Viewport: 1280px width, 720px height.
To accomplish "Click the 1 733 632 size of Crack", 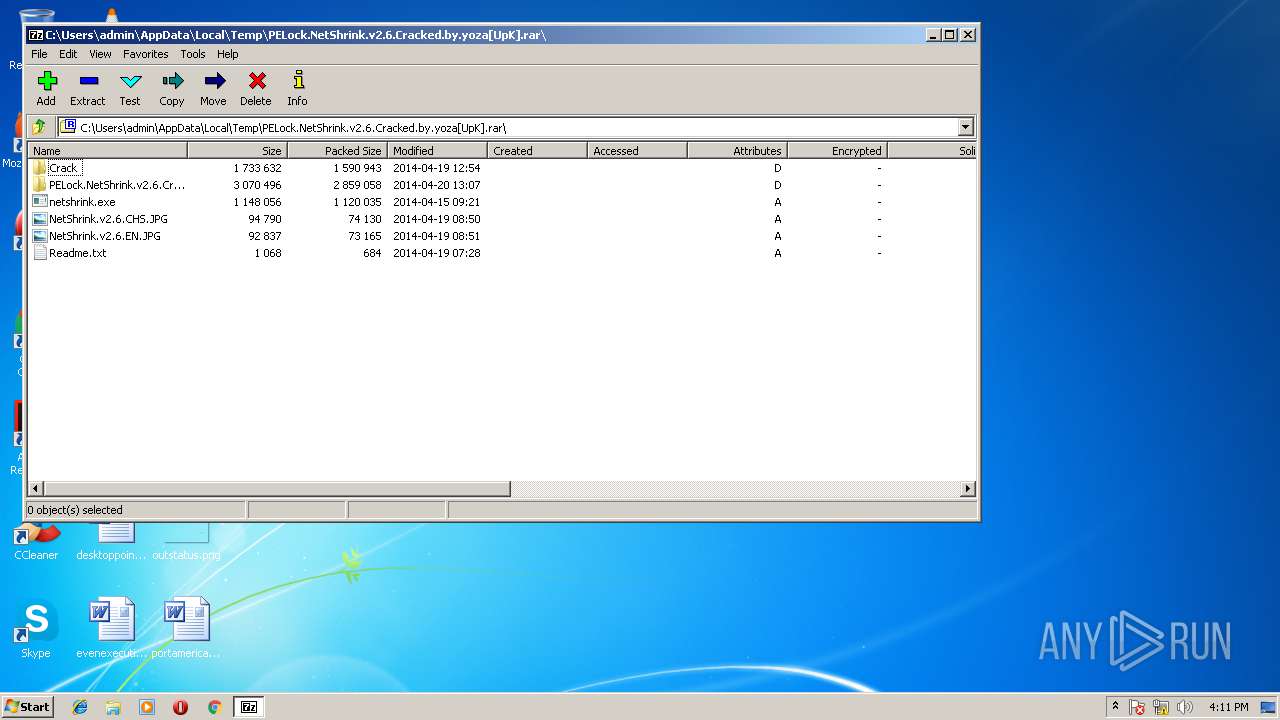I will pyautogui.click(x=257, y=168).
